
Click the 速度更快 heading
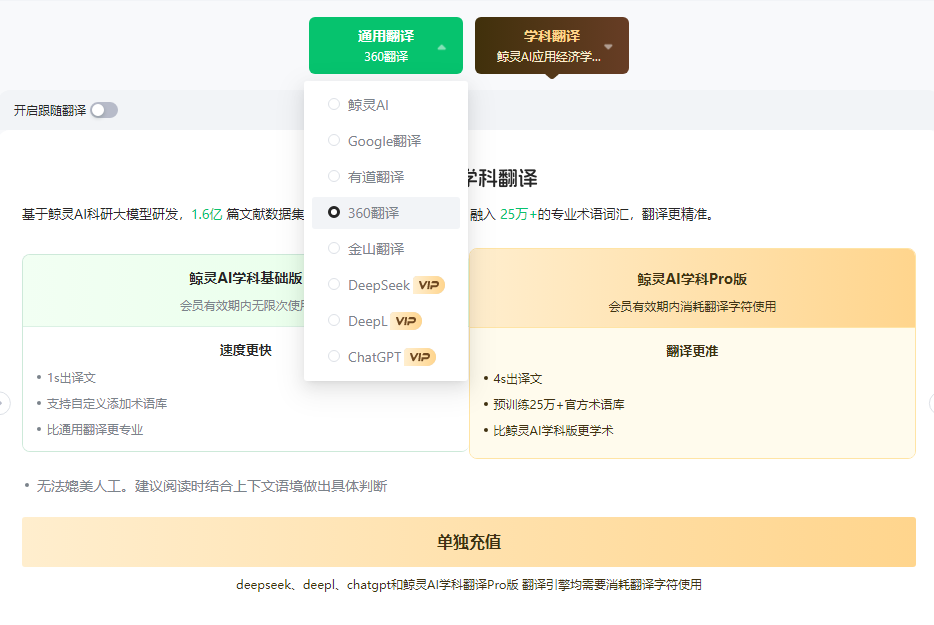click(x=245, y=350)
